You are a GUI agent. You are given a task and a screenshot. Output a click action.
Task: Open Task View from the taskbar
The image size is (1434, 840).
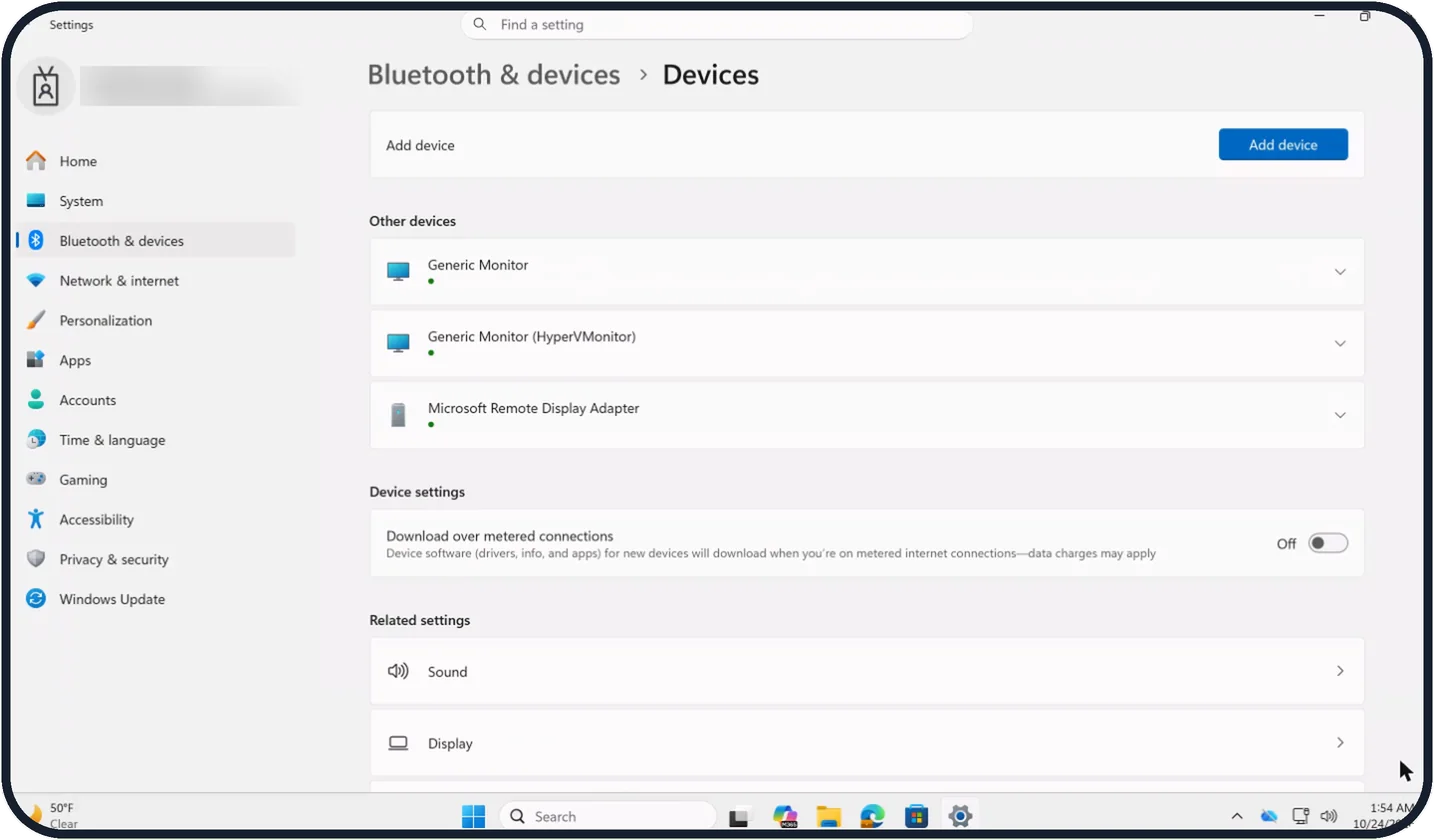pyautogui.click(x=739, y=816)
